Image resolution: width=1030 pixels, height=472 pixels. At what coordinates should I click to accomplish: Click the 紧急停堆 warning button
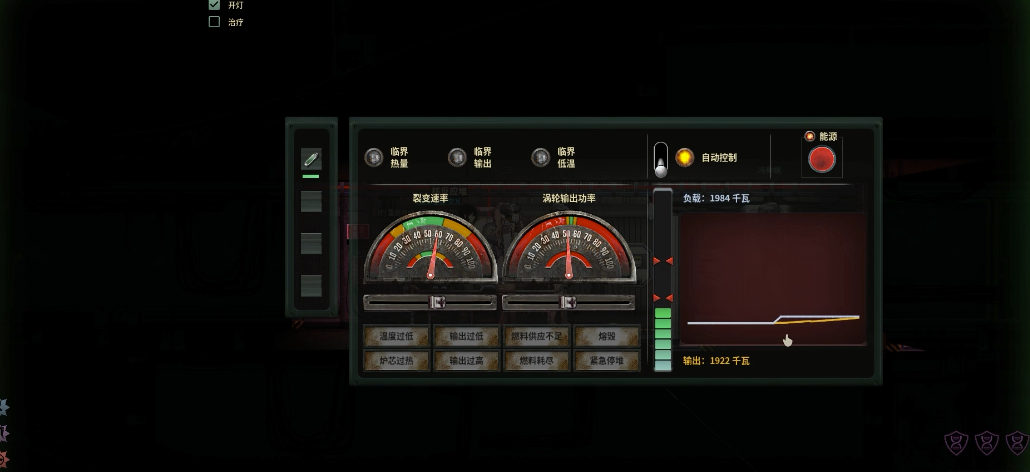tap(607, 360)
